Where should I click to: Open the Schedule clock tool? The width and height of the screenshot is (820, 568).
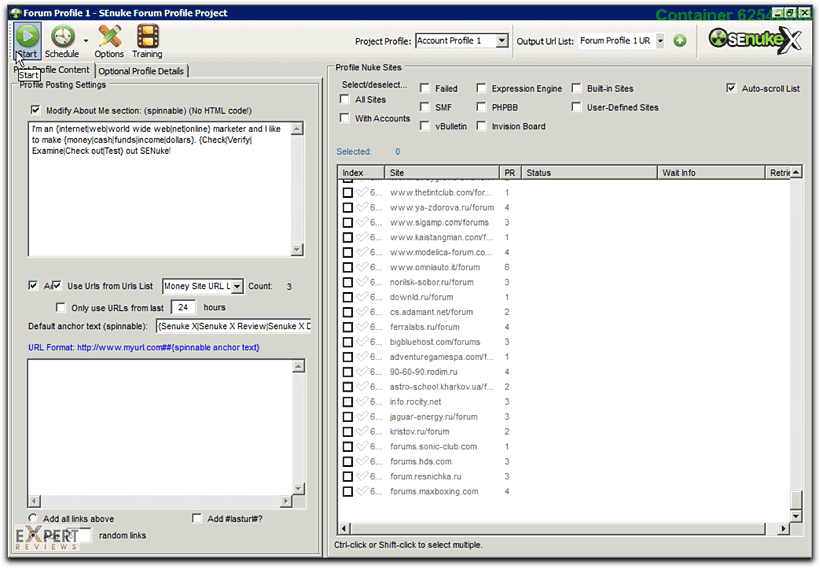tap(62, 37)
